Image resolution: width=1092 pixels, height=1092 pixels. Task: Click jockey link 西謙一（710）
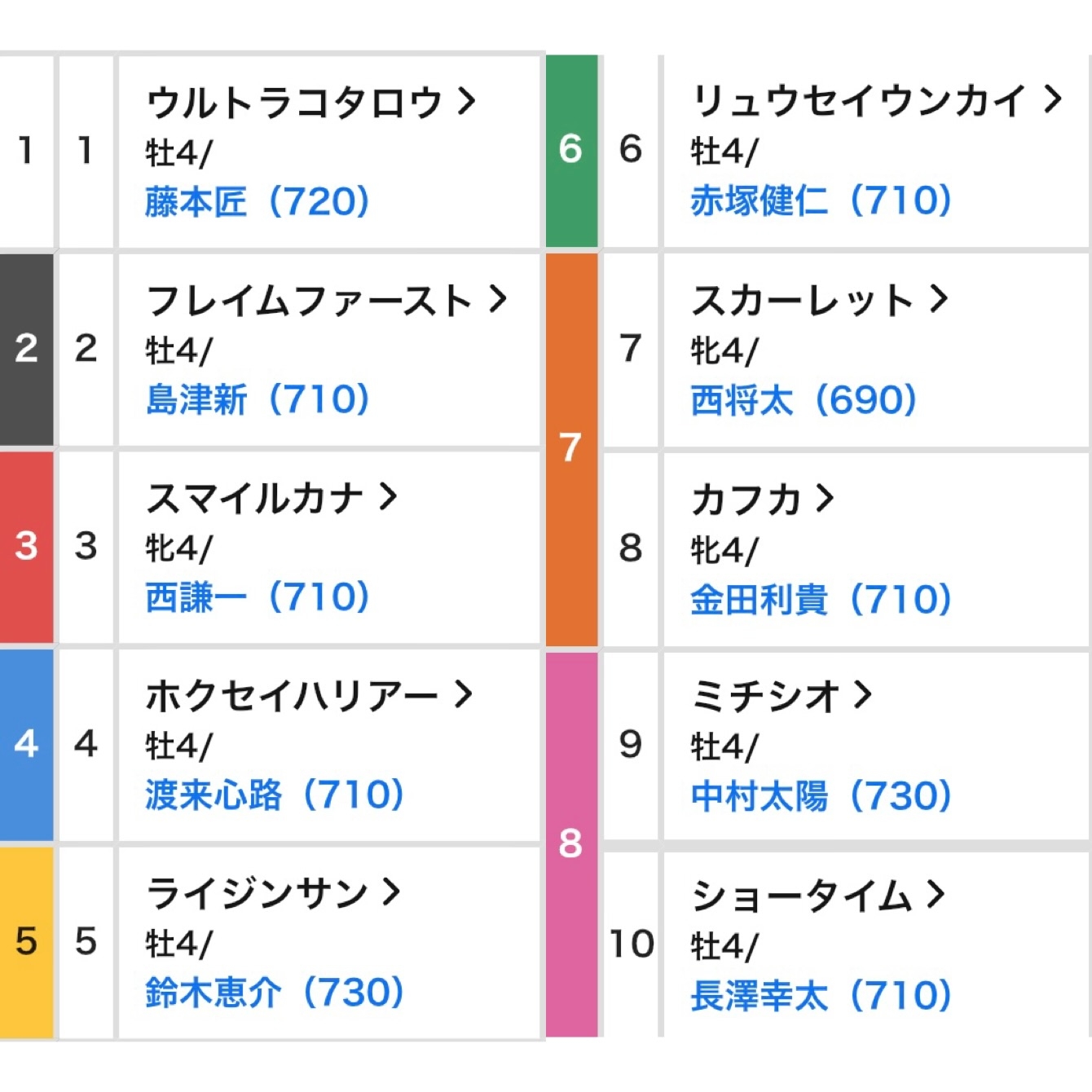click(x=258, y=597)
